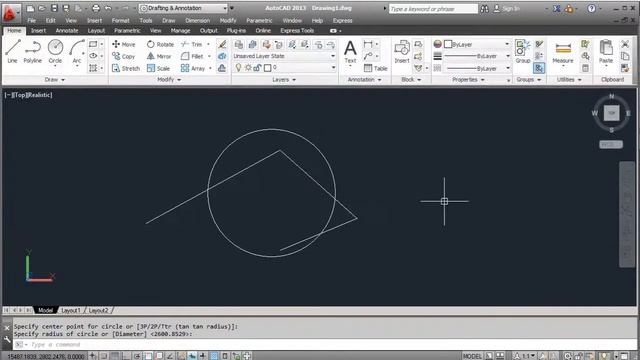Image resolution: width=640 pixels, height=360 pixels.
Task: Click the Trim command
Action: point(192,44)
